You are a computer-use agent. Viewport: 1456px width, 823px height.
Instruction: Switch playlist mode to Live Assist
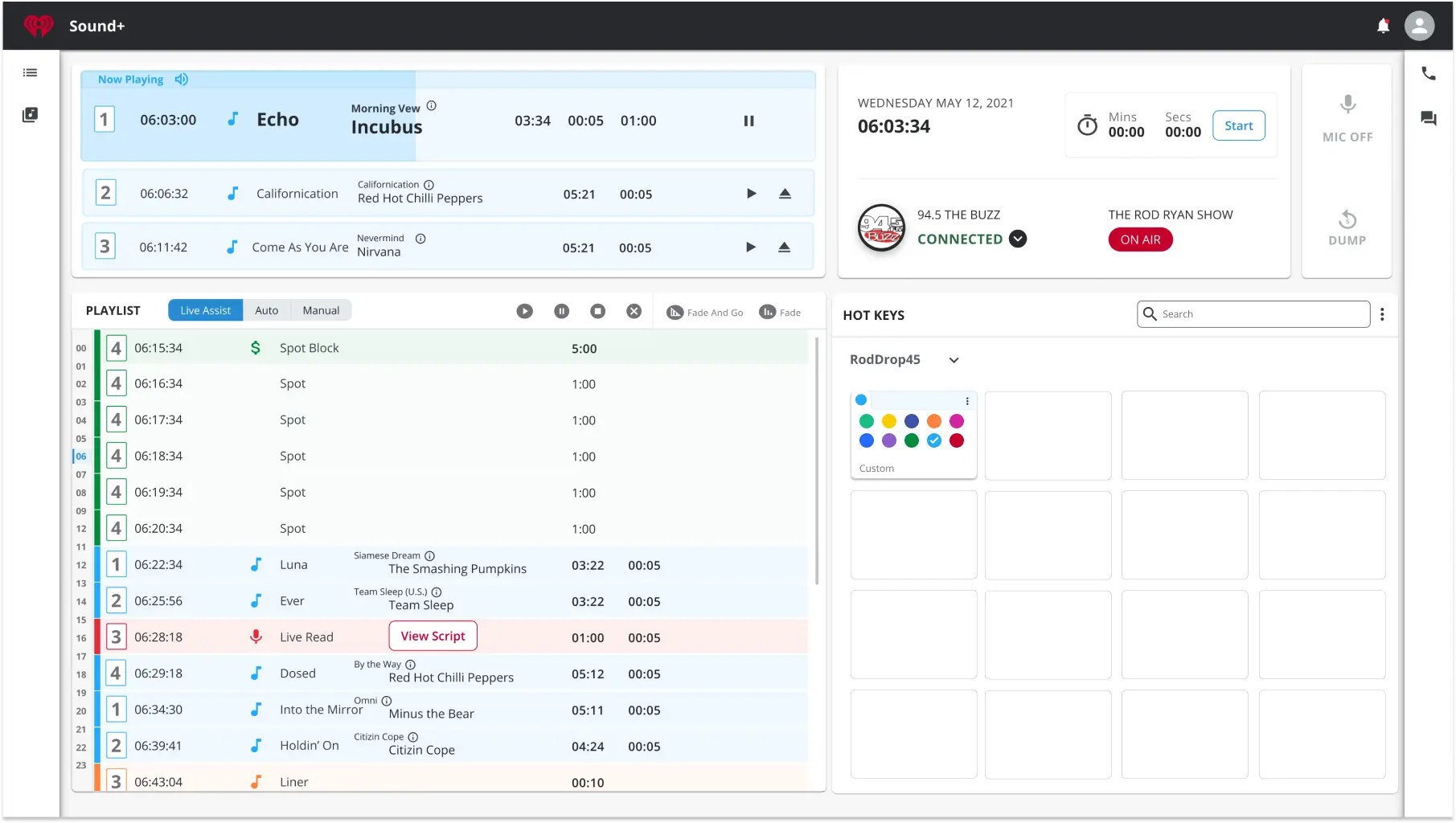[205, 310]
